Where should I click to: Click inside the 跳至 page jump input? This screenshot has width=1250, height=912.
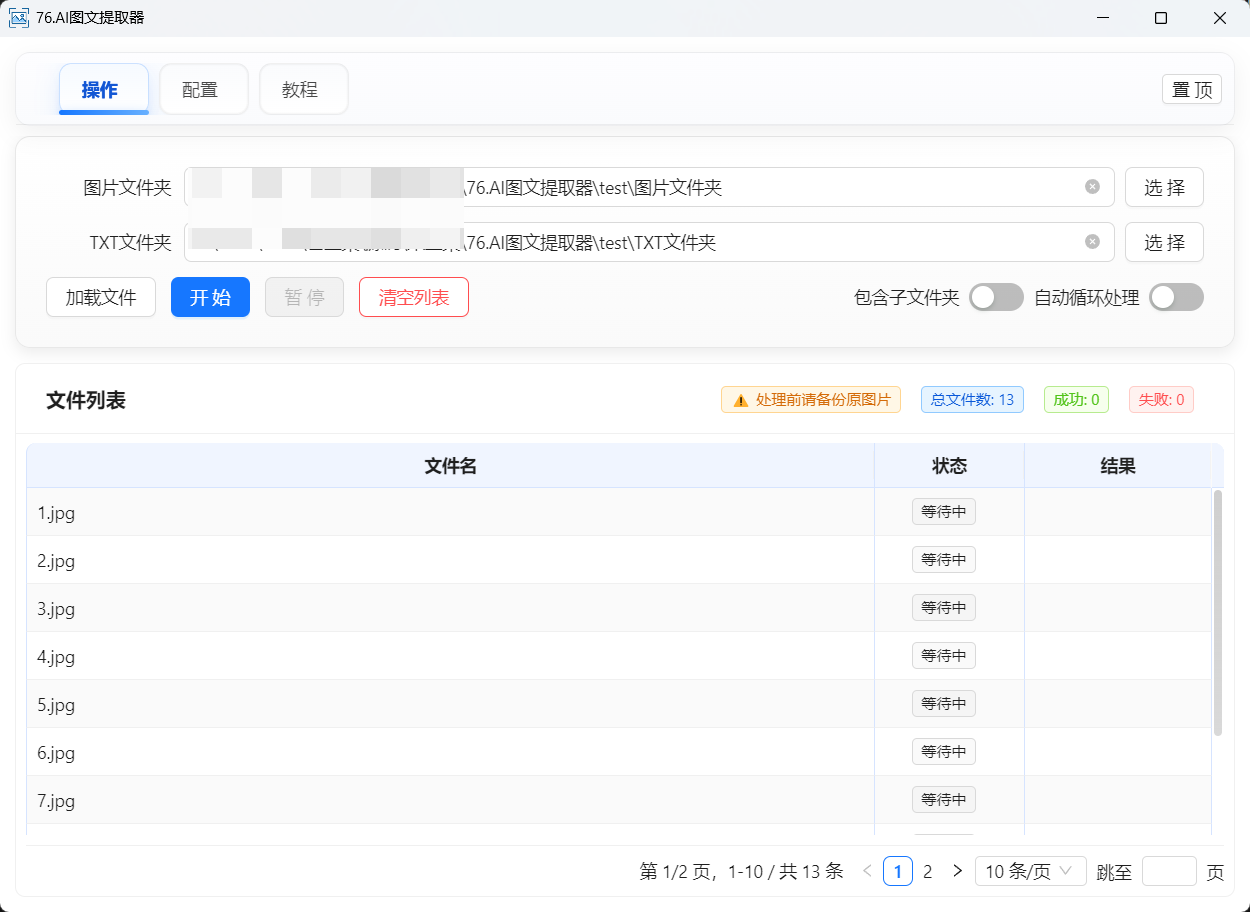pos(1170,871)
